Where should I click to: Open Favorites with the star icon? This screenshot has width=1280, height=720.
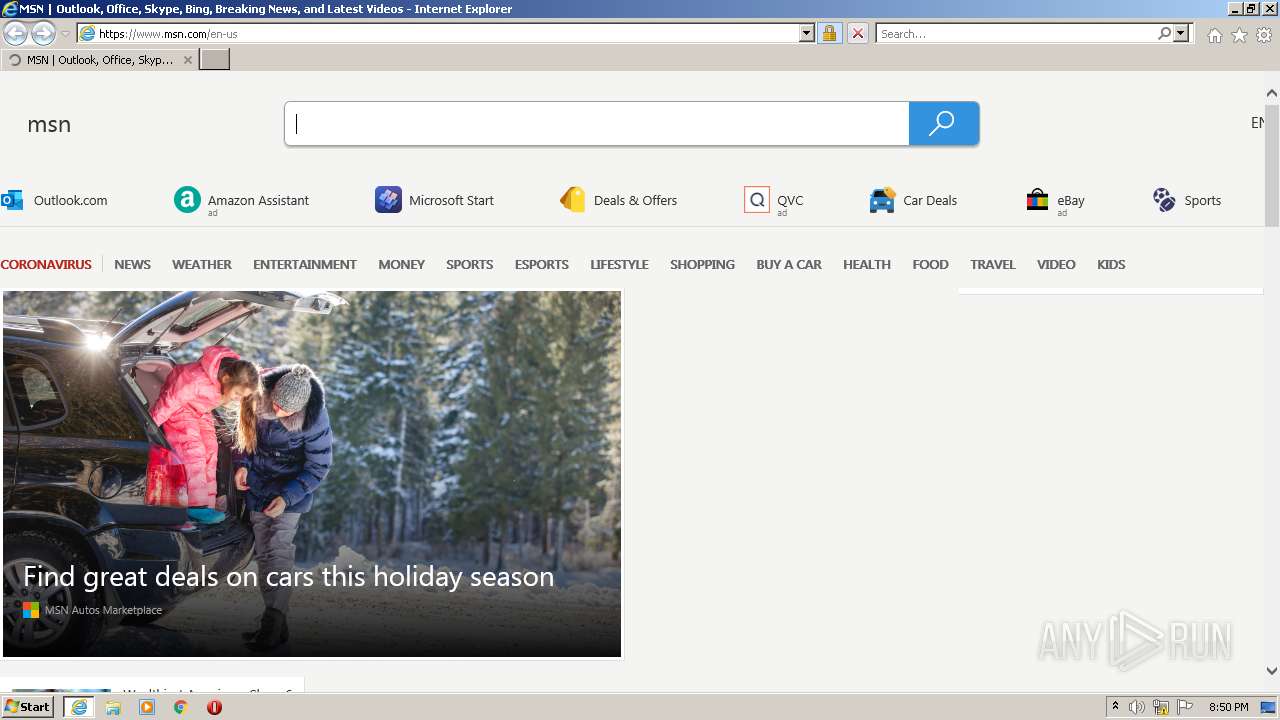[1239, 35]
